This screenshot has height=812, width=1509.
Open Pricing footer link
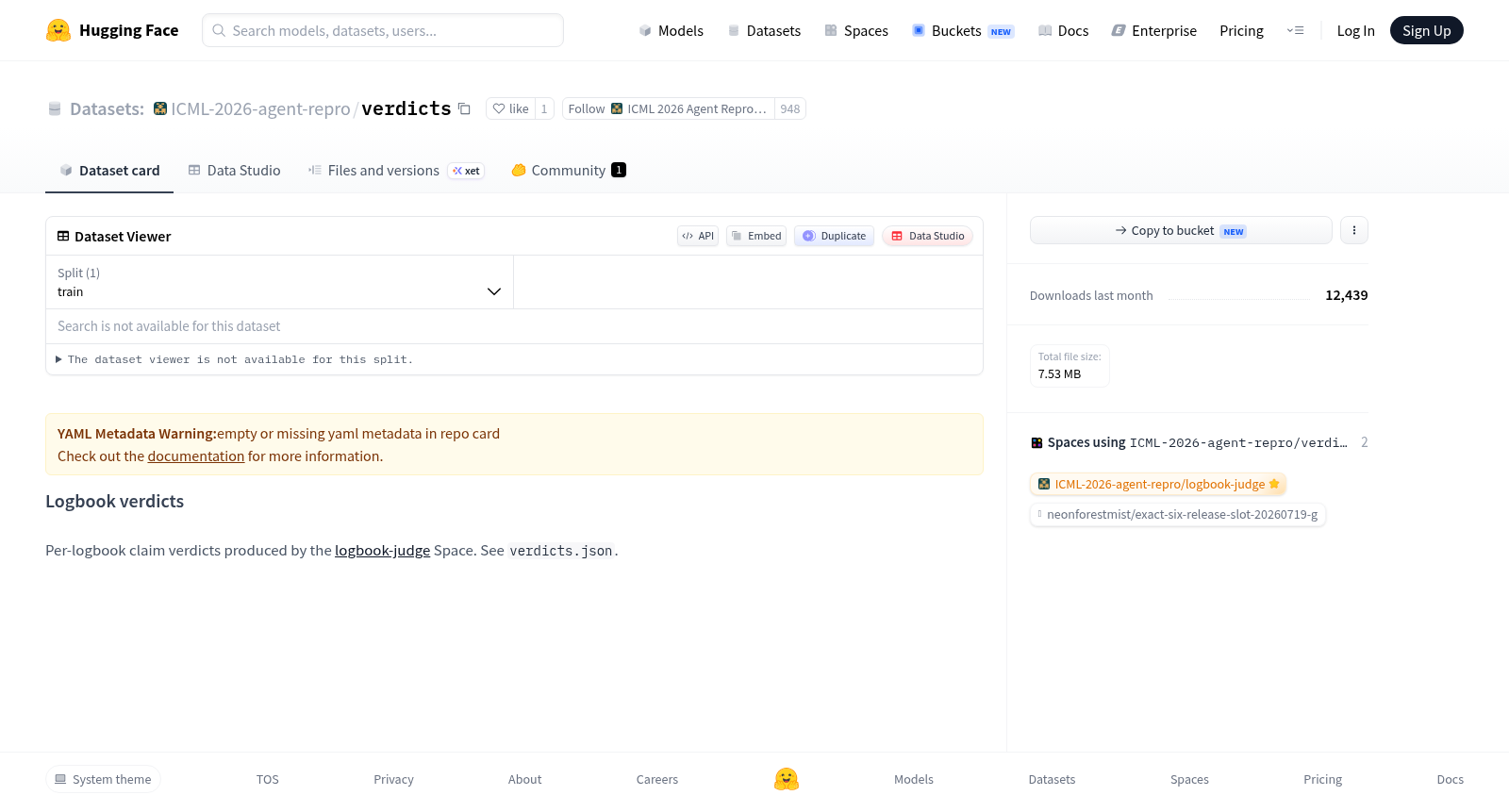click(1322, 779)
